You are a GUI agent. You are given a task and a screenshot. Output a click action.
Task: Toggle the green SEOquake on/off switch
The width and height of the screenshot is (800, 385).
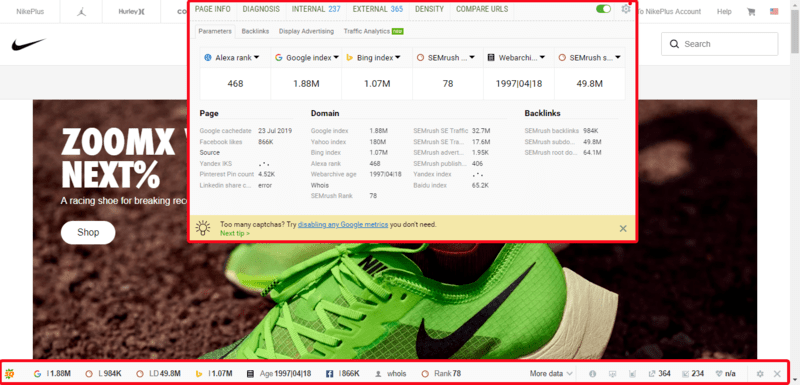coord(603,9)
